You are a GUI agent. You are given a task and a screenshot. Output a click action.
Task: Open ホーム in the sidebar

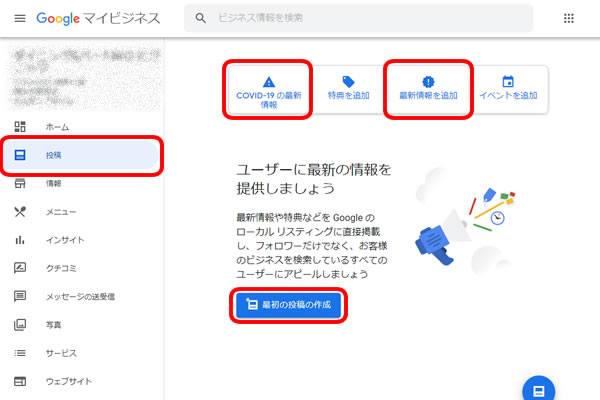(58, 127)
